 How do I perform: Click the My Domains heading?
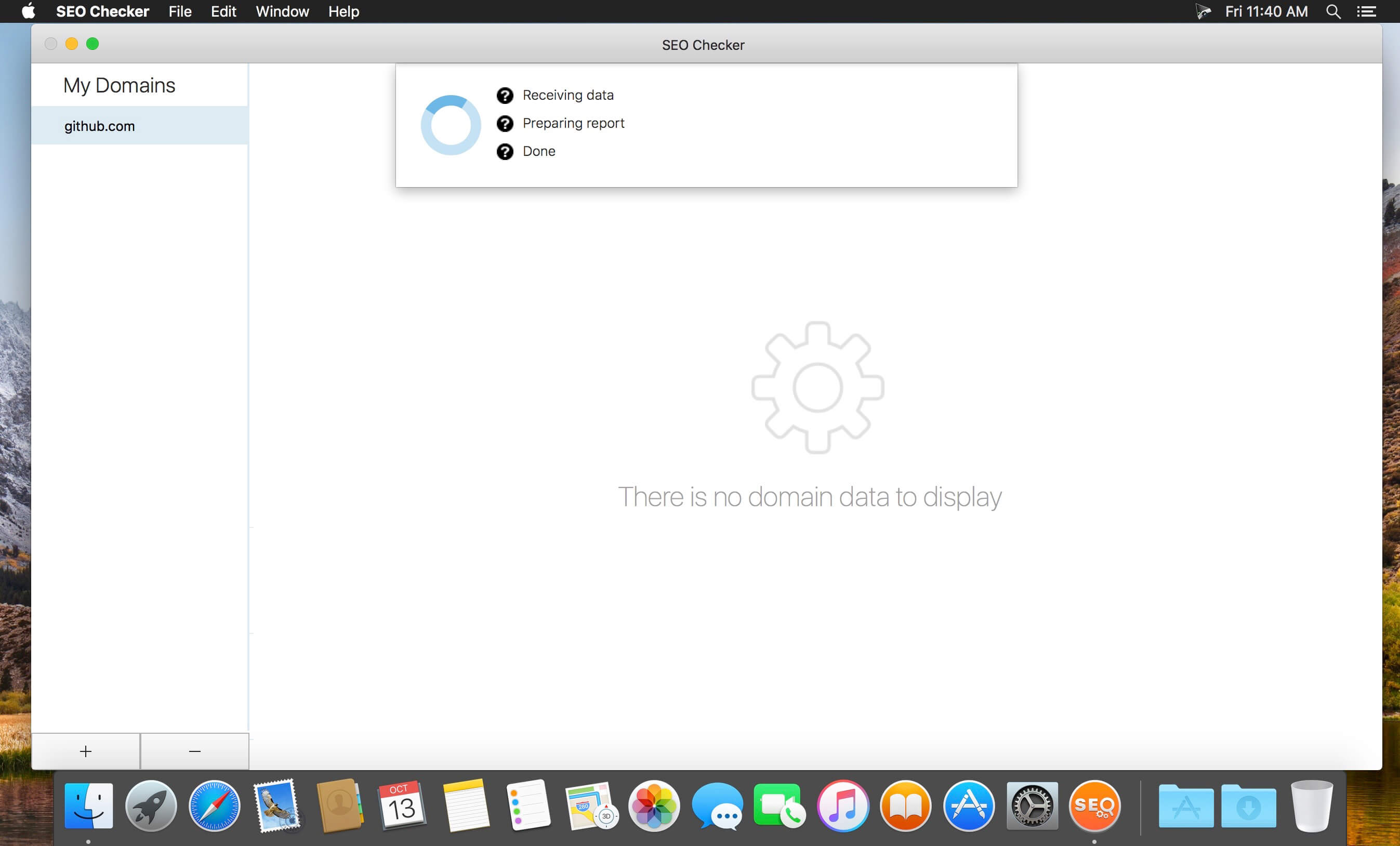click(120, 85)
